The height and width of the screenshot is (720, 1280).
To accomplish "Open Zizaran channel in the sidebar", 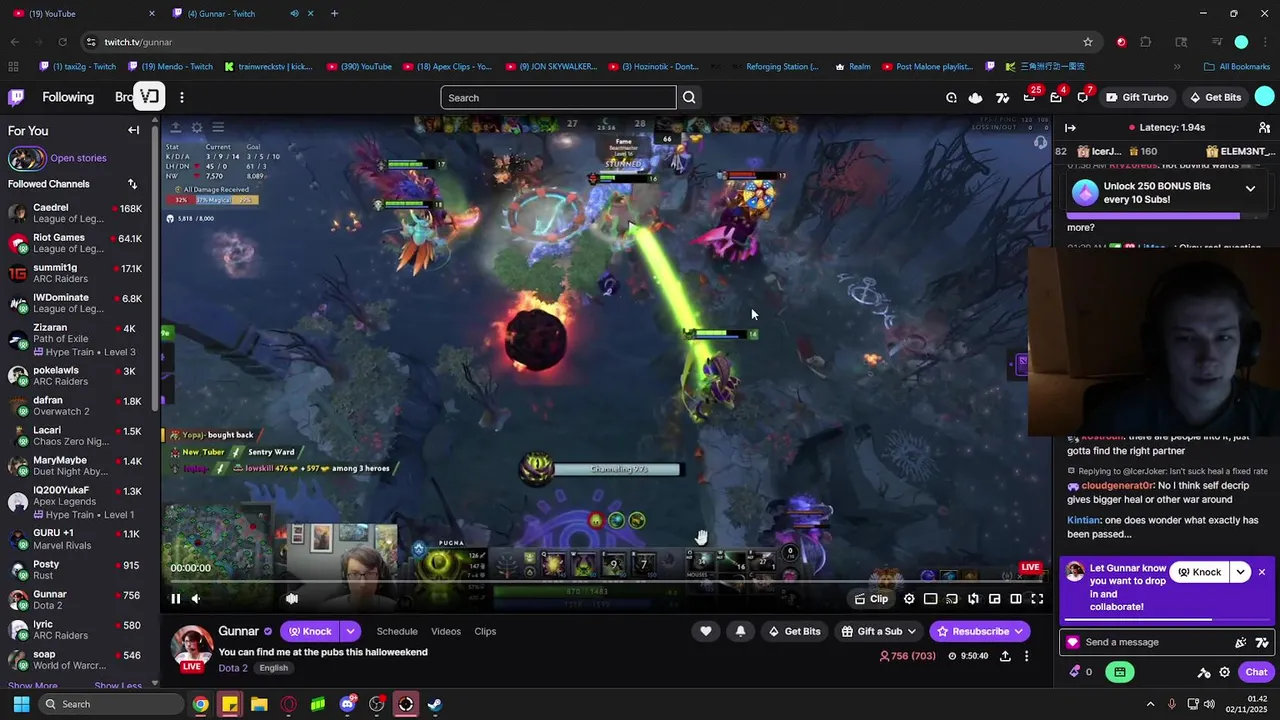I will (x=75, y=339).
